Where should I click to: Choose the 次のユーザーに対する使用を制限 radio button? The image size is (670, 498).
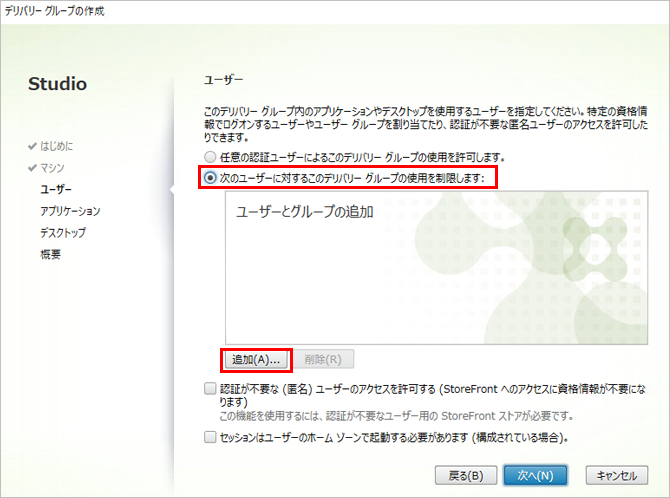point(209,178)
